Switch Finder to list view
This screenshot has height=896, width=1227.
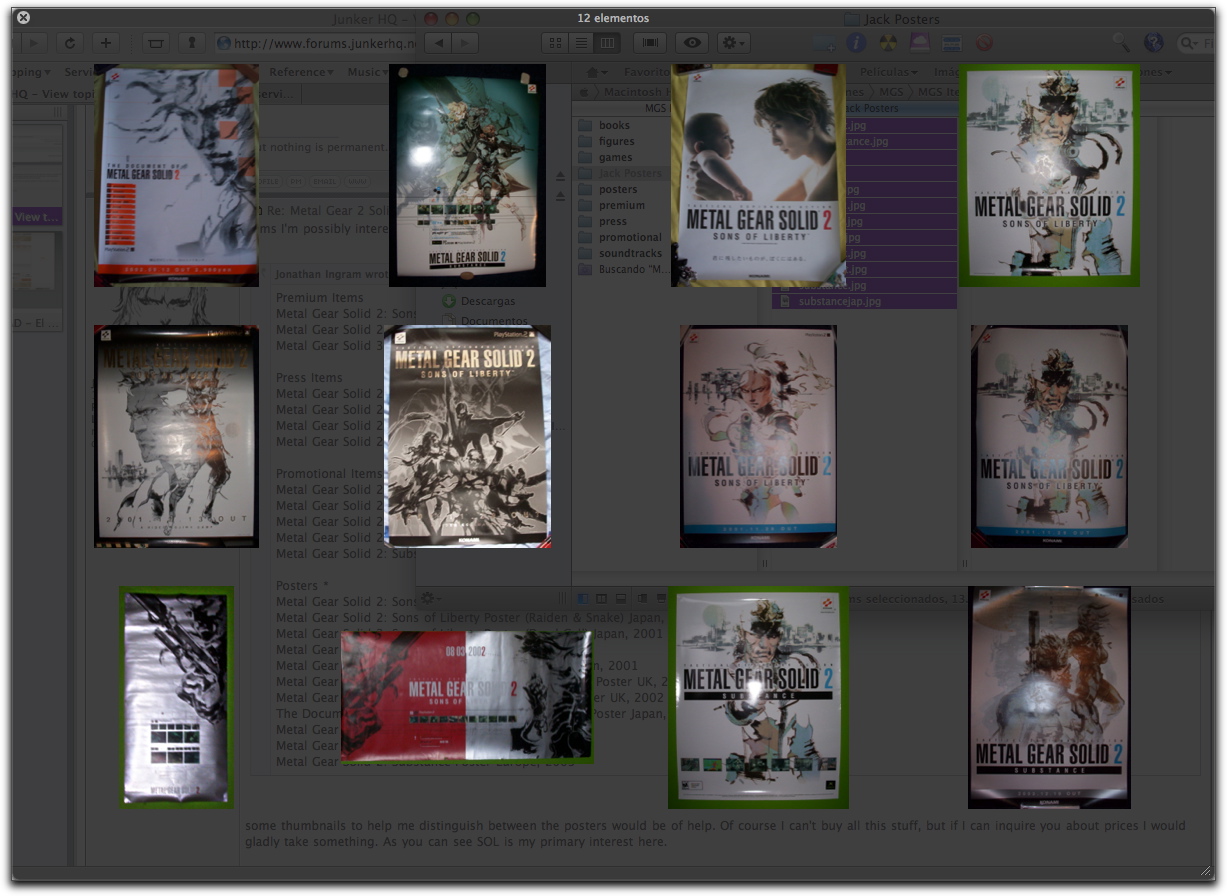(x=581, y=43)
